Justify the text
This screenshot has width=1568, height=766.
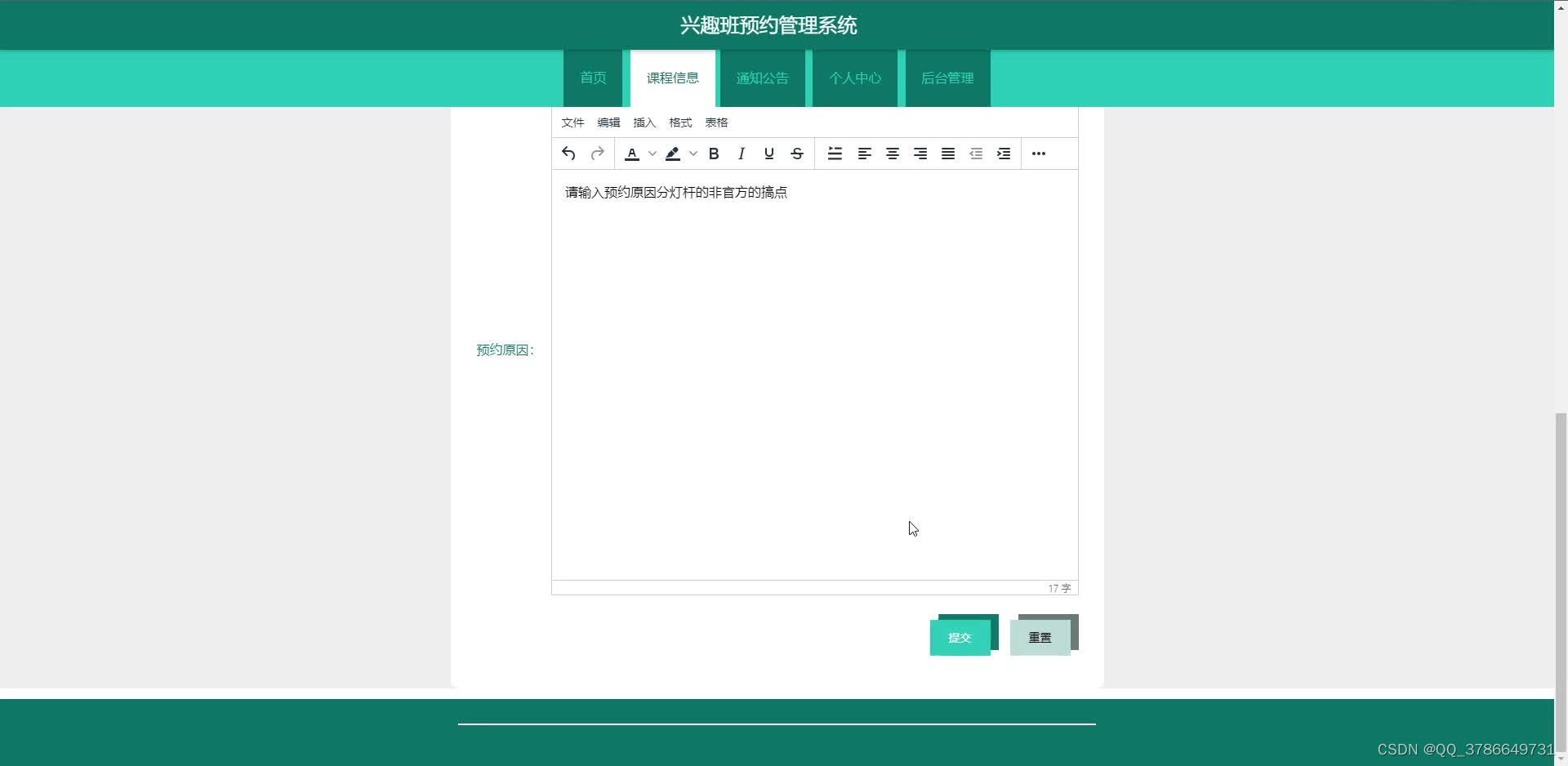(948, 154)
